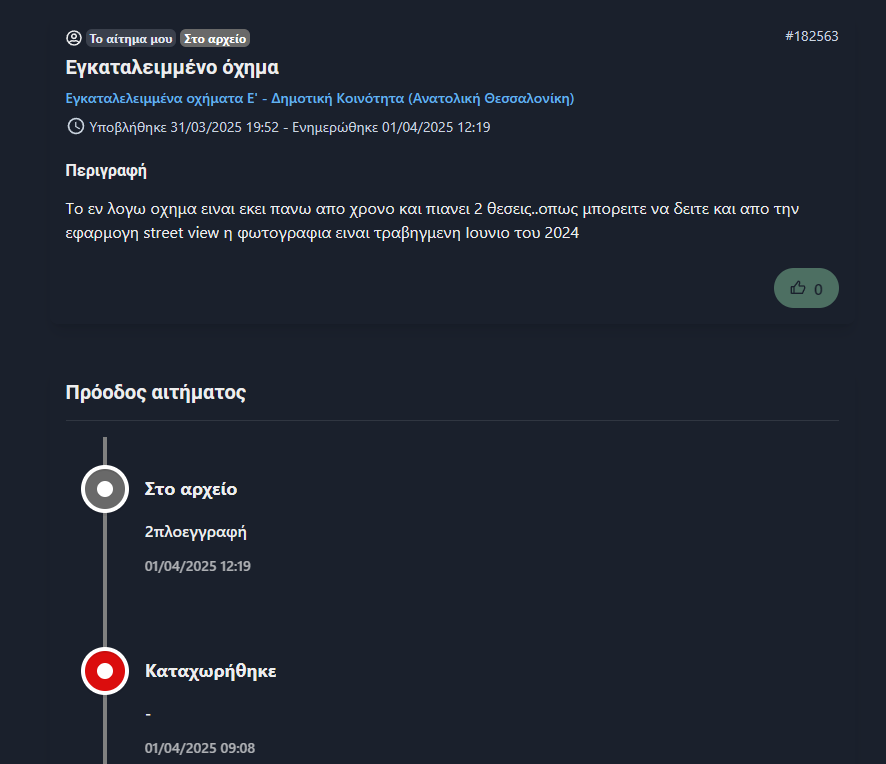Click the clock icon next to submission date

pos(75,126)
